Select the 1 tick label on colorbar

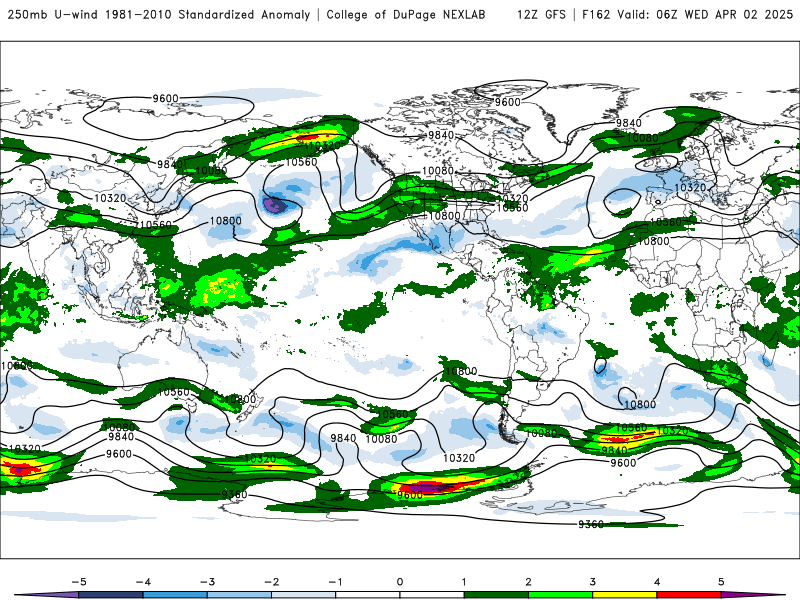[464, 582]
